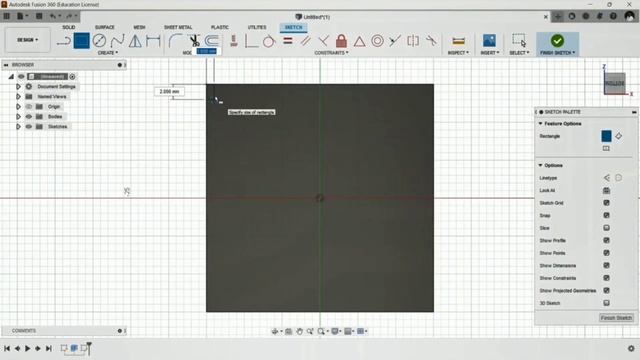This screenshot has height=360, width=640.
Task: Click the green Finish Sketch checkmark
Action: 557,40
